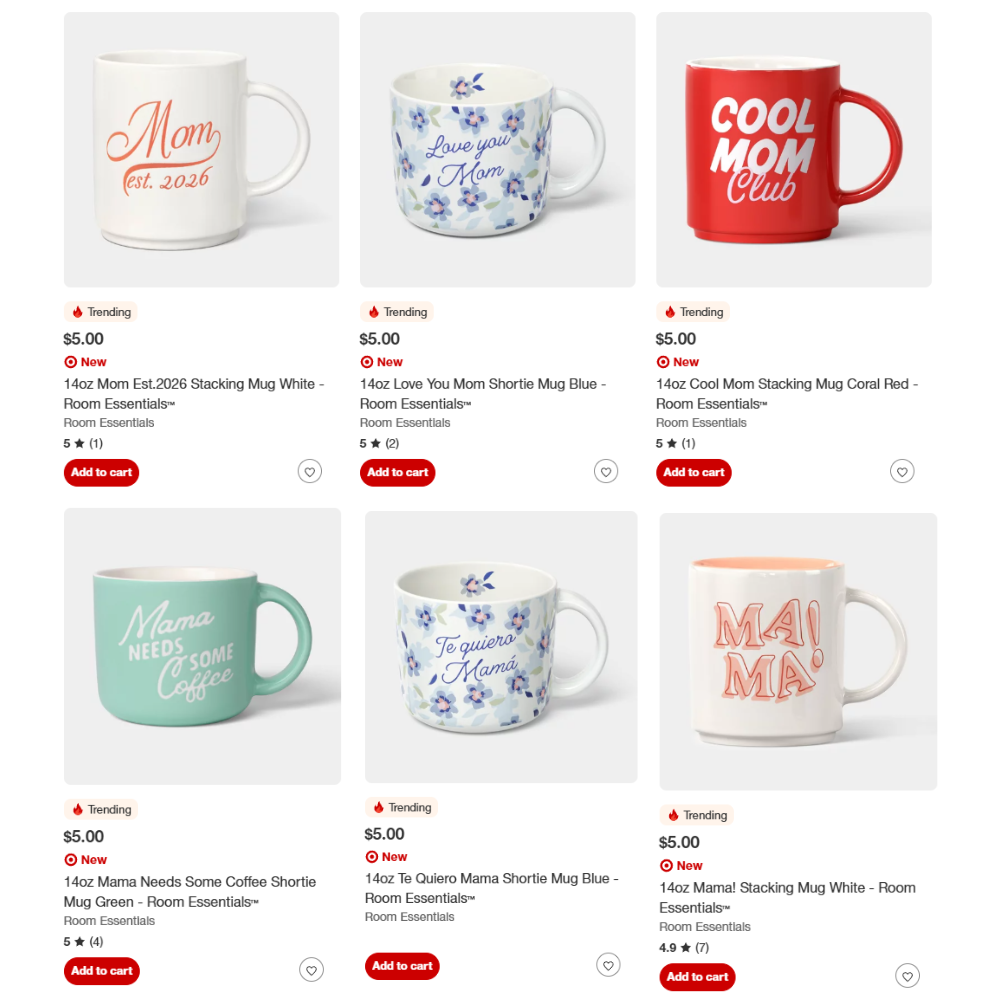Add the Mom Est.2026 mug to cart
The image size is (1000, 1000).
[x=101, y=472]
